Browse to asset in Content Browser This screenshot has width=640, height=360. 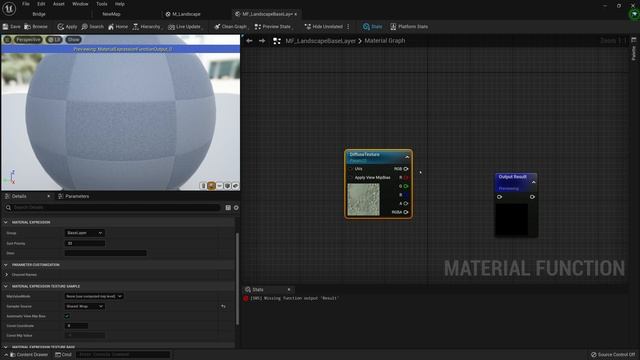click(36, 27)
